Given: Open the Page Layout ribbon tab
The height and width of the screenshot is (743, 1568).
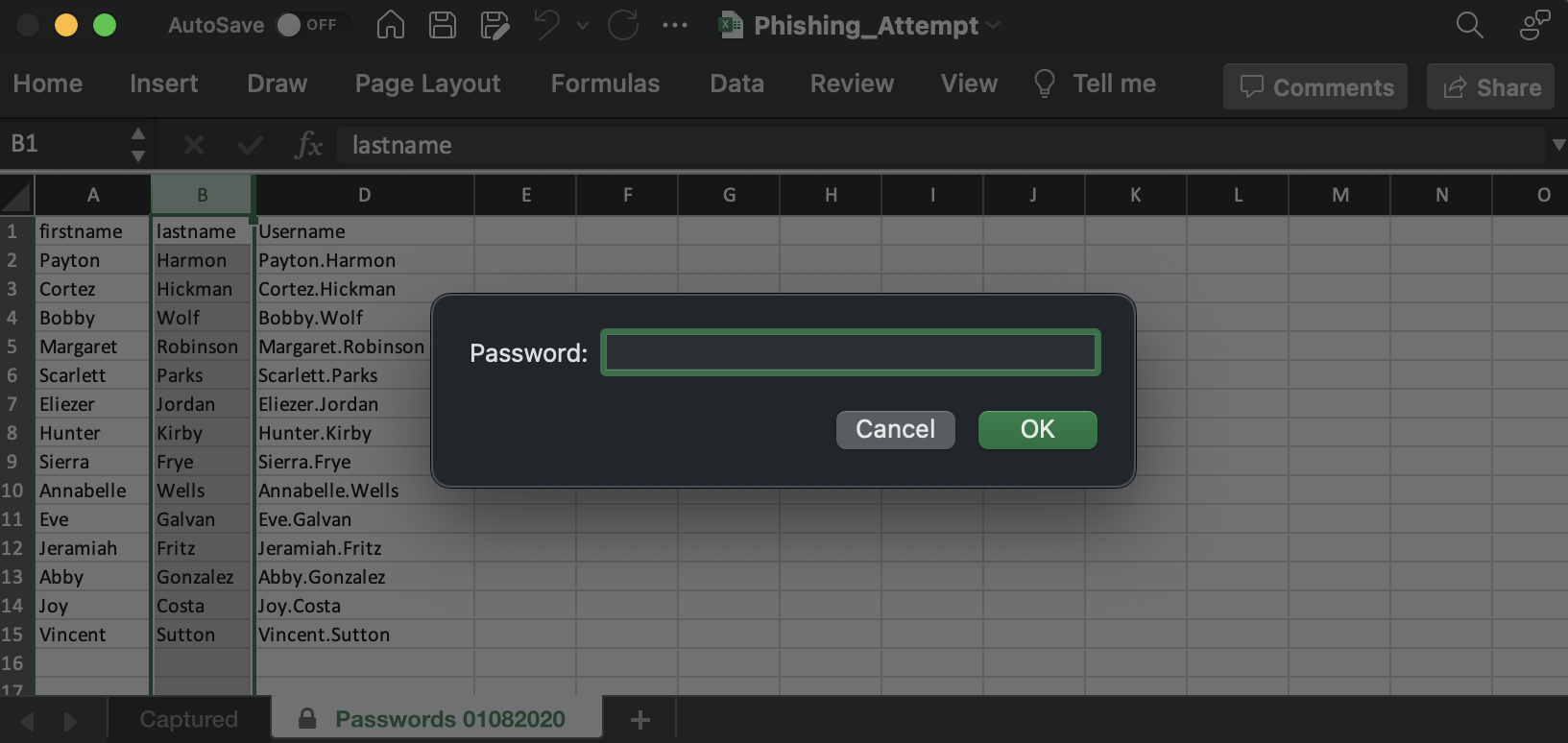Looking at the screenshot, I should 427,84.
